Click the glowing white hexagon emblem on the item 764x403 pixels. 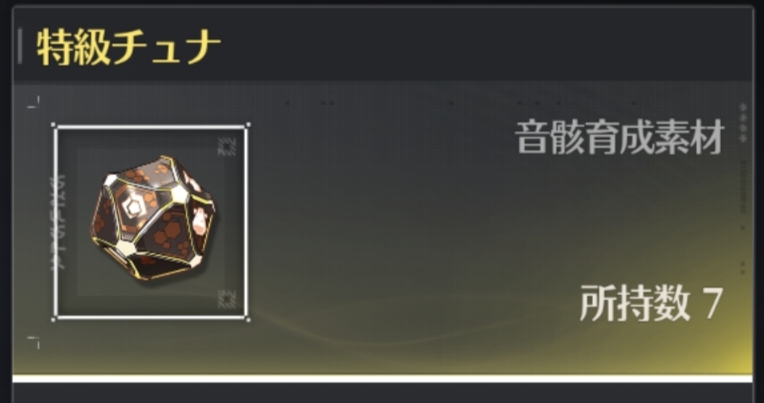click(x=133, y=207)
